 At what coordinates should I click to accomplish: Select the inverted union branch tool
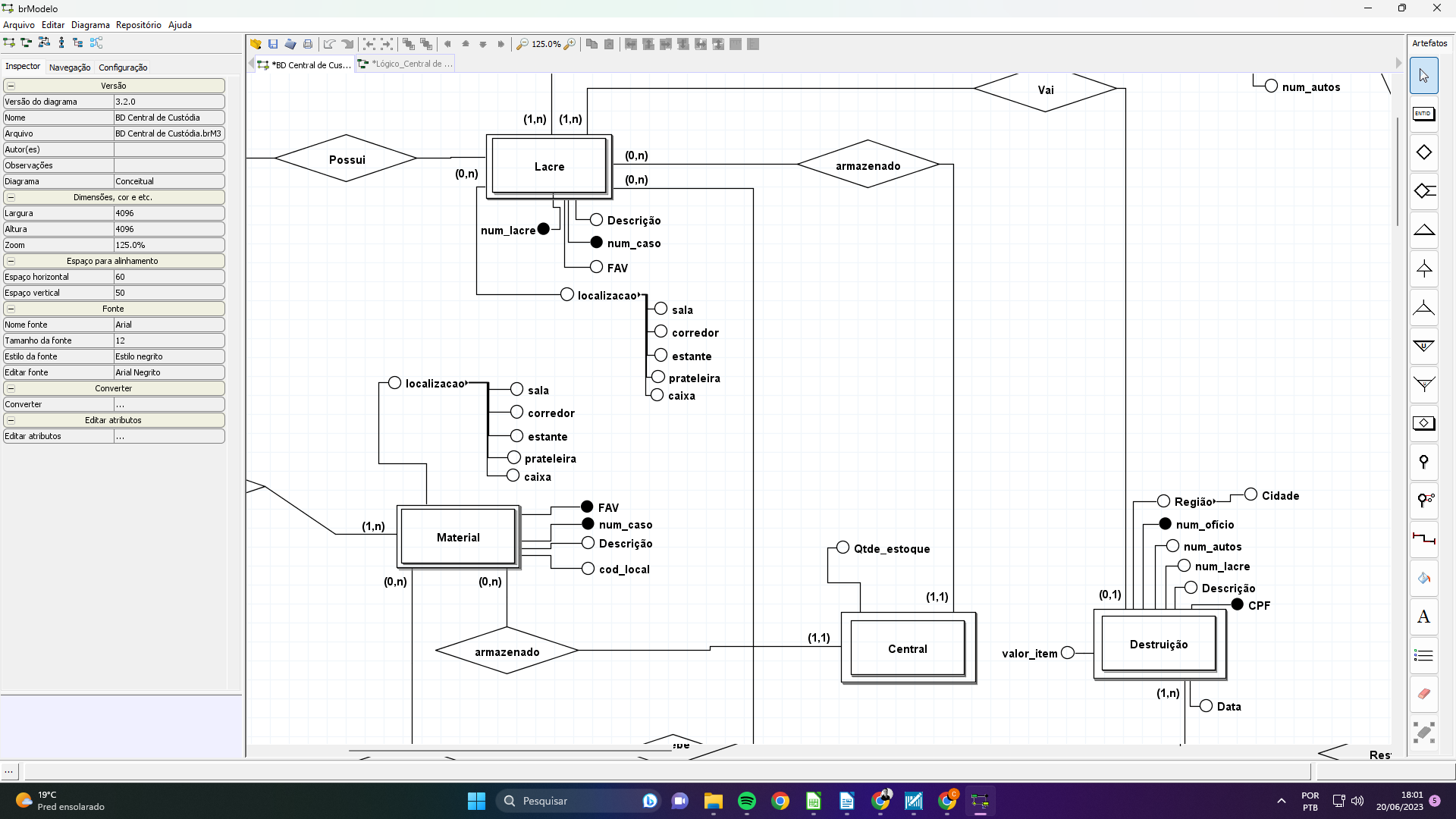[x=1423, y=384]
